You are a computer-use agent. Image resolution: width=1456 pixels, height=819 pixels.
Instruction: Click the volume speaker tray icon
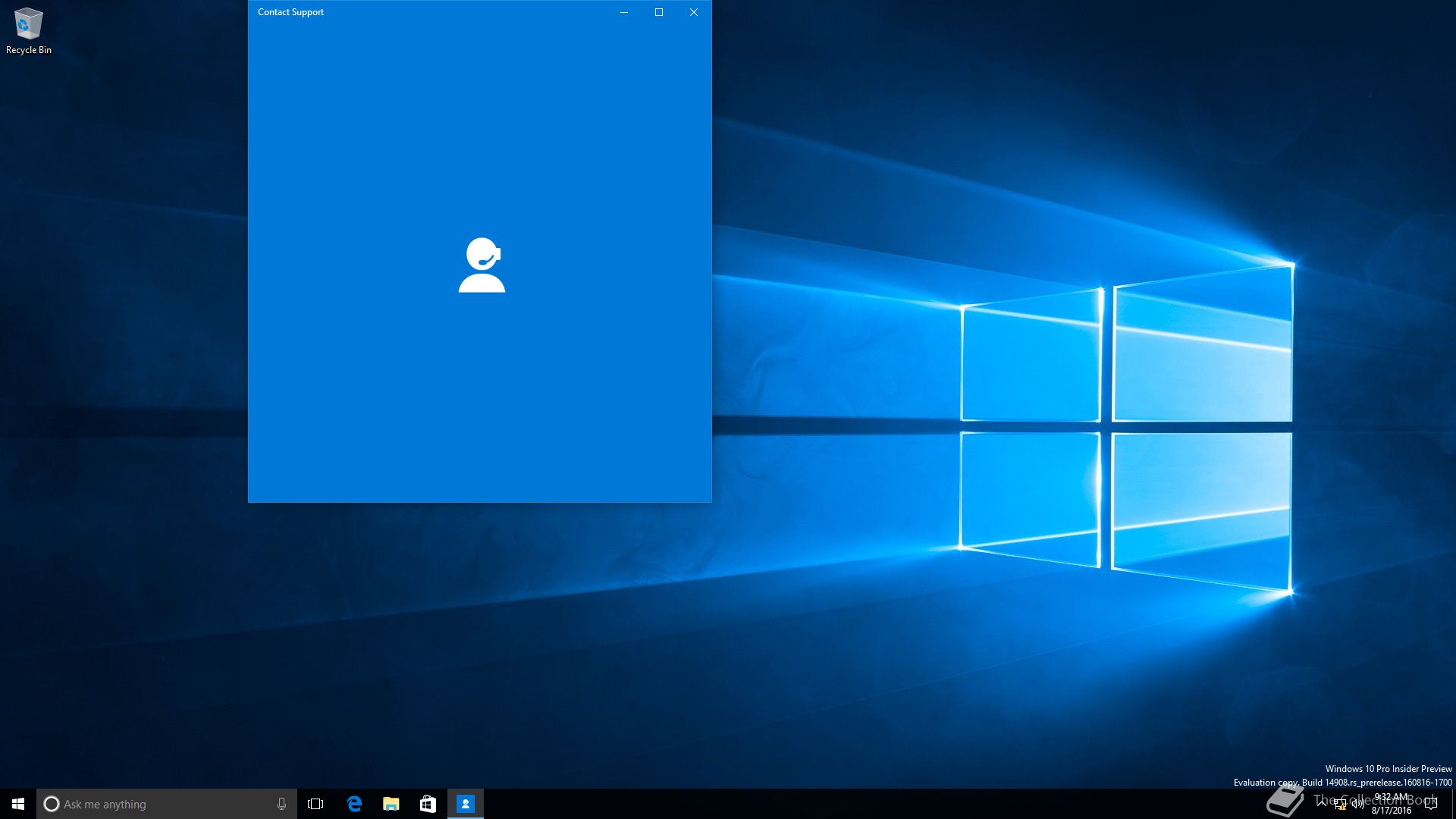(x=1357, y=805)
